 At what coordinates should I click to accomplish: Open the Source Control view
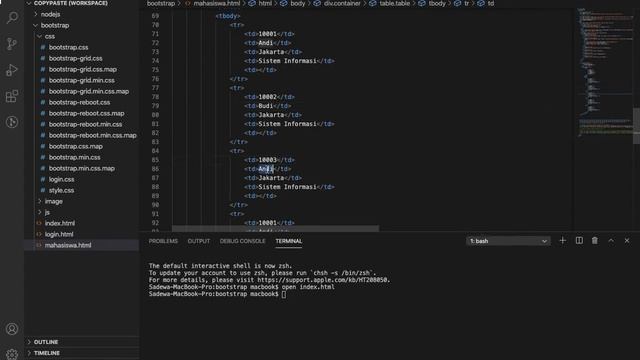12,44
